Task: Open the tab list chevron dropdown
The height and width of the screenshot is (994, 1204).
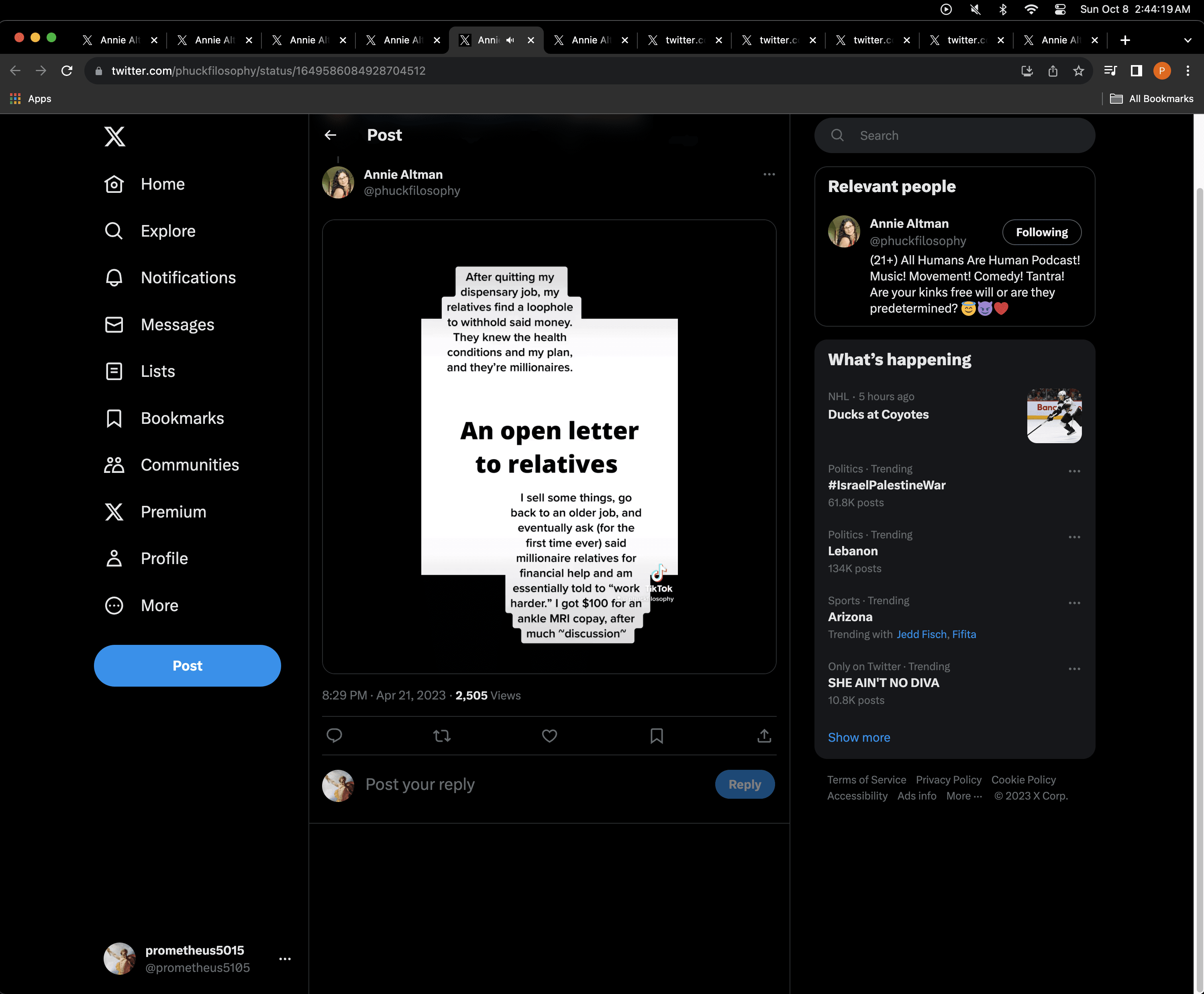Action: click(x=1188, y=40)
